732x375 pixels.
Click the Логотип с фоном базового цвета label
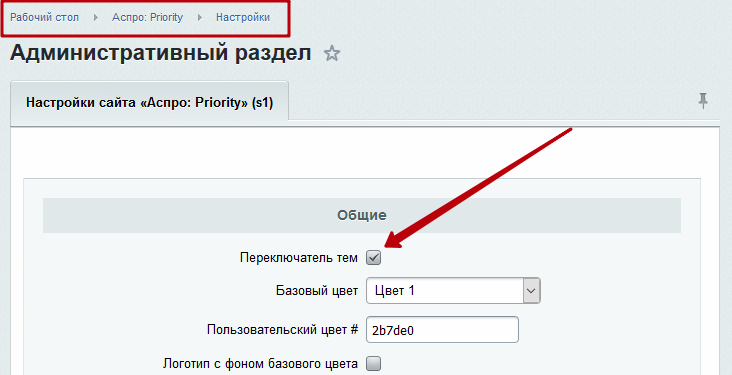260,363
